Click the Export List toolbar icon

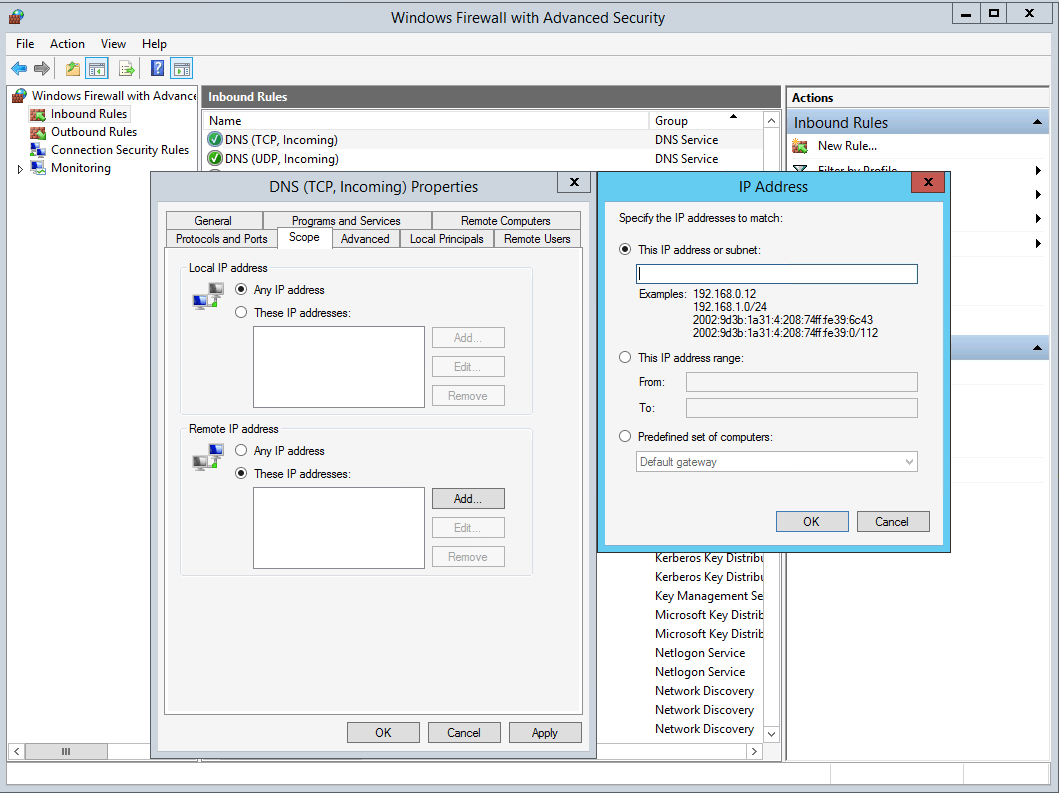[126, 68]
